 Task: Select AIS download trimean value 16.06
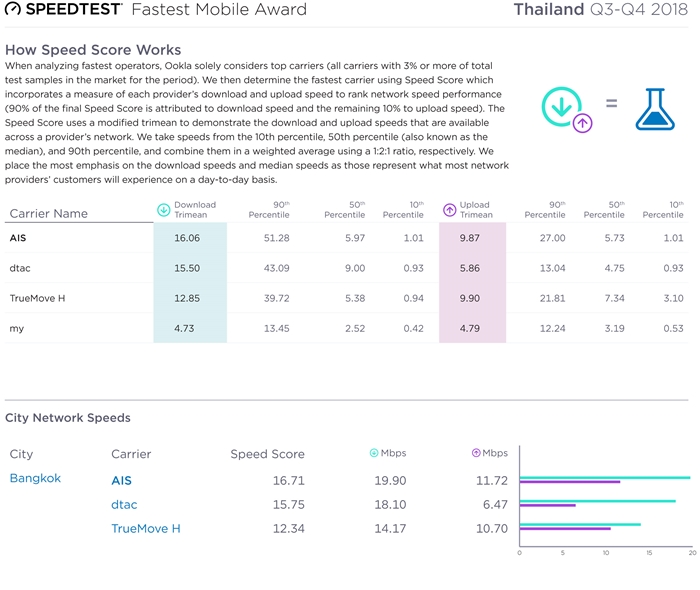click(187, 238)
